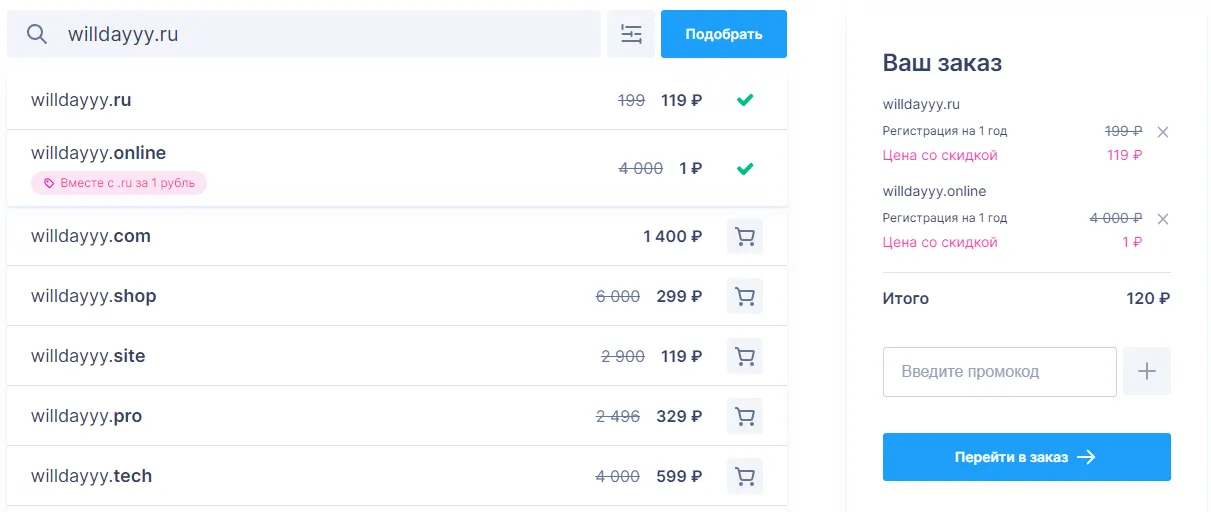
Task: Click the 'Вместе с .ru за 1 рубль' tag
Action: (119, 184)
